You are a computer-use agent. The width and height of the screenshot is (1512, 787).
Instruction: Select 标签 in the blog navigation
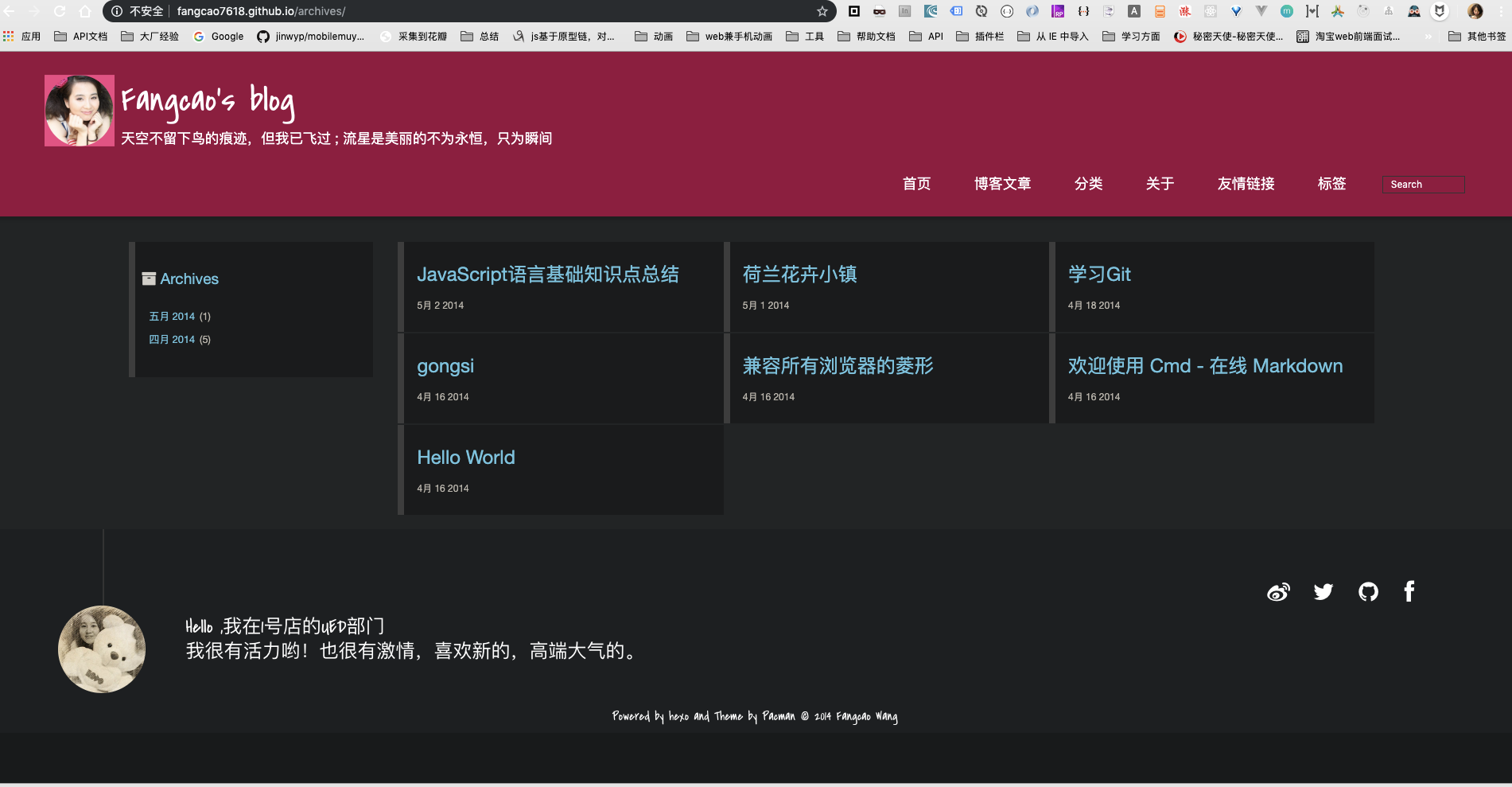(x=1331, y=184)
